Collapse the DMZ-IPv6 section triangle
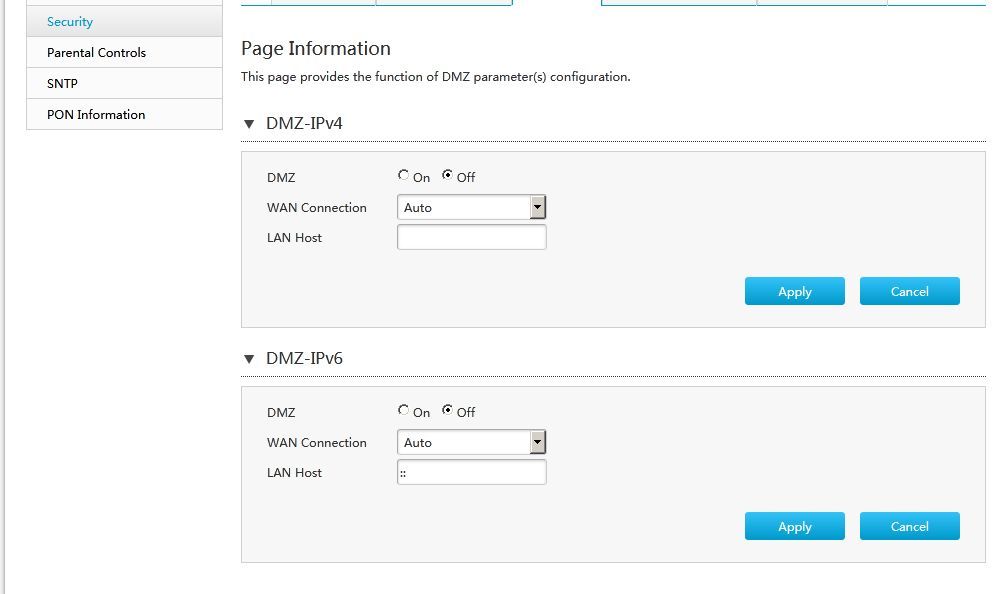1002x594 pixels. pos(249,359)
